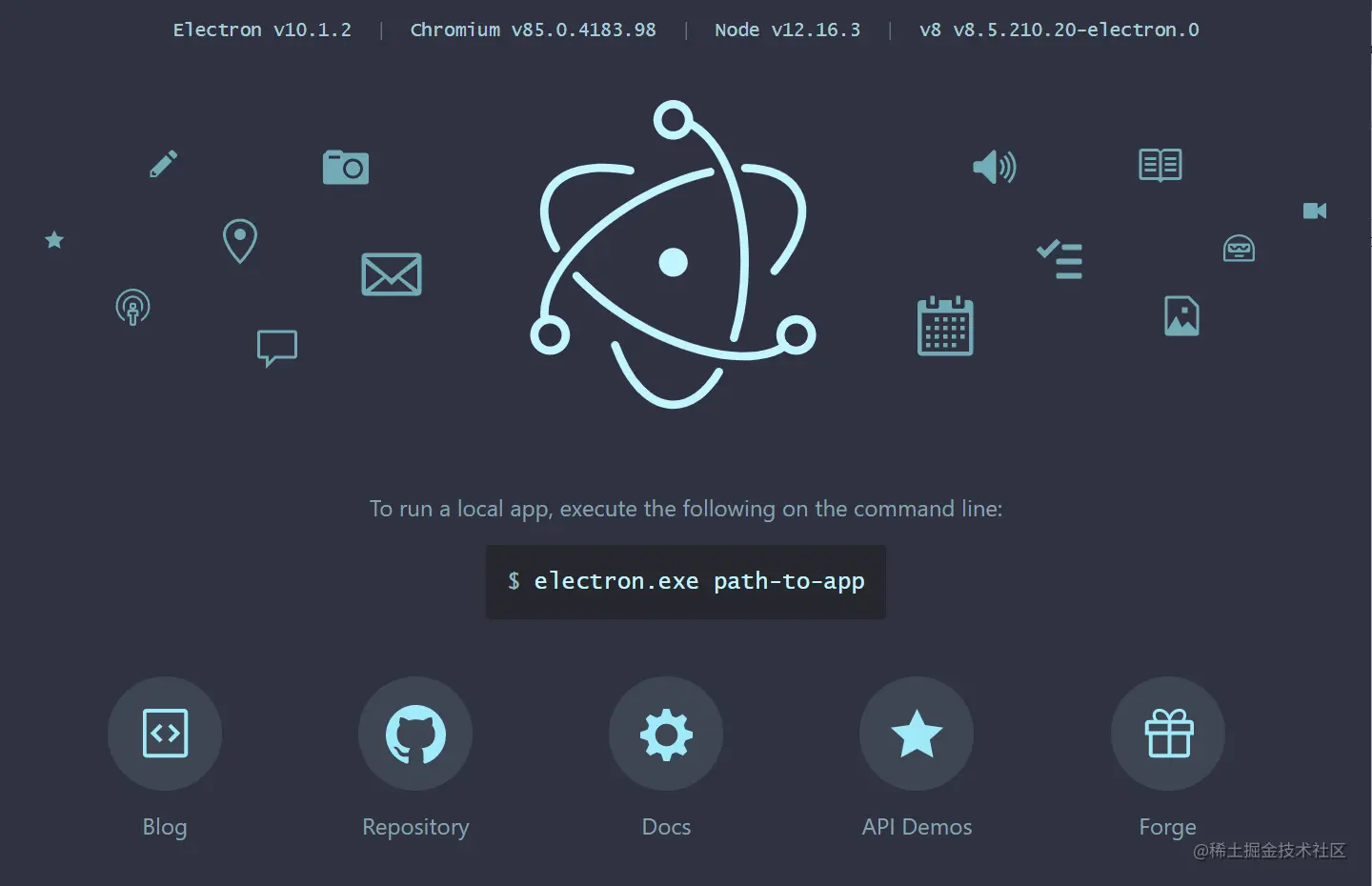The image size is (1372, 886).
Task: Open the Forge gift box circle icon
Action: (x=1168, y=734)
